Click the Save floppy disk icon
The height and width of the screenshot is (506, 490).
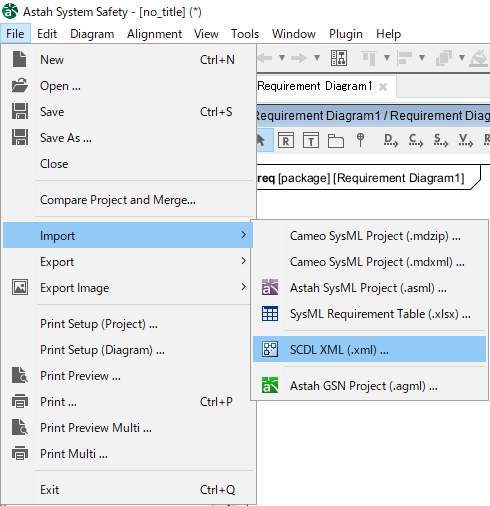pyautogui.click(x=20, y=111)
